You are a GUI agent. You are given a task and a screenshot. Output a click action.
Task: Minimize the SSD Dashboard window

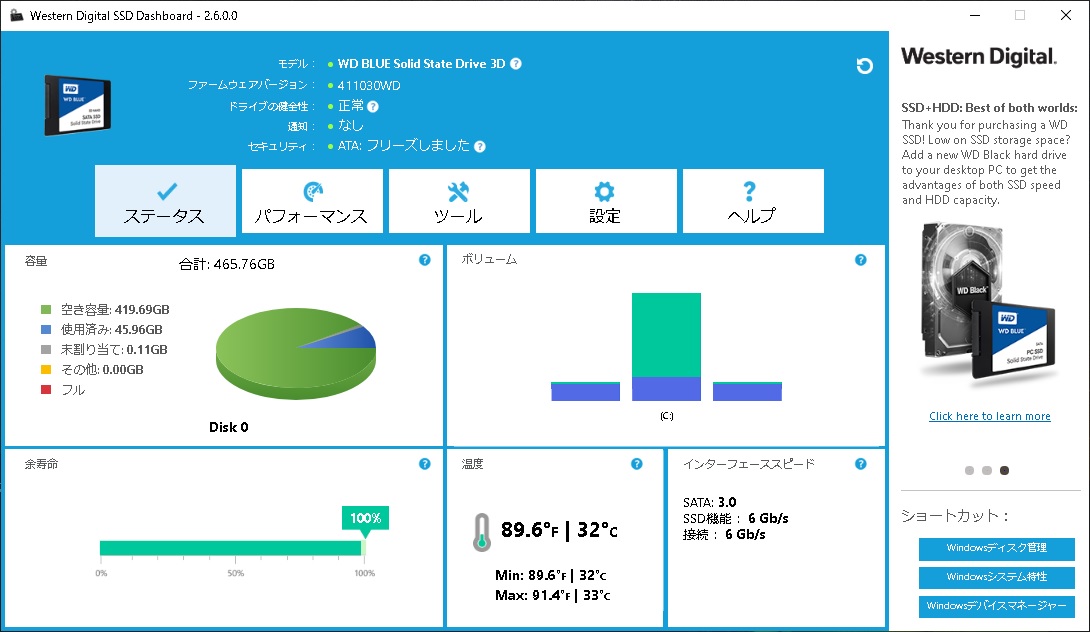975,15
